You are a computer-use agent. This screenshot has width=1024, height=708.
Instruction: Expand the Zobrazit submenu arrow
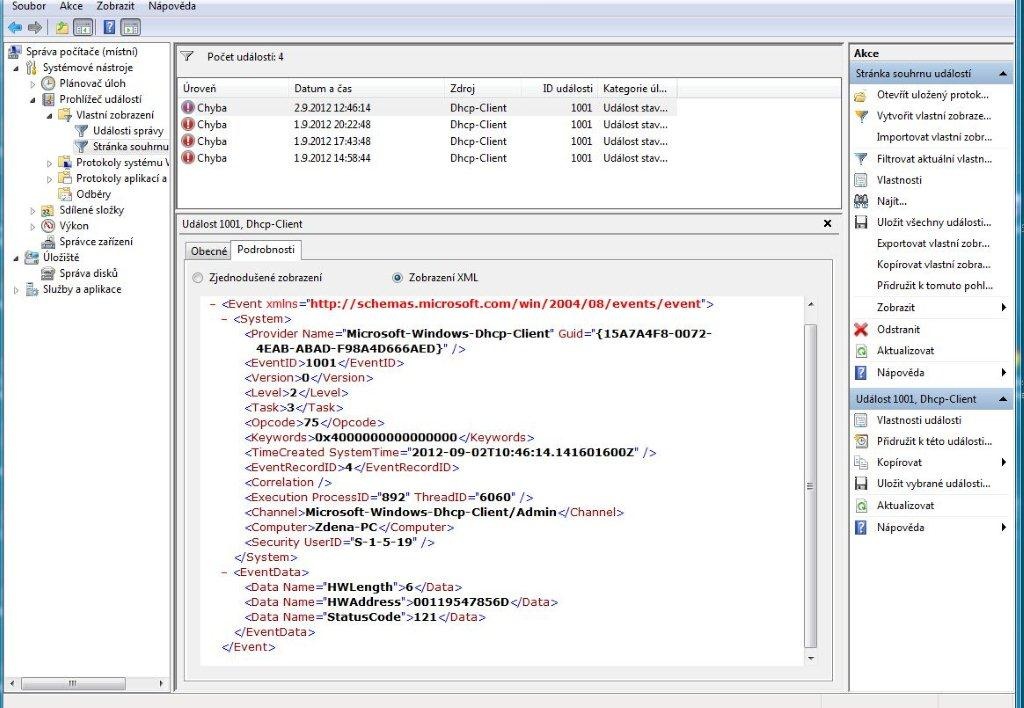point(1003,308)
